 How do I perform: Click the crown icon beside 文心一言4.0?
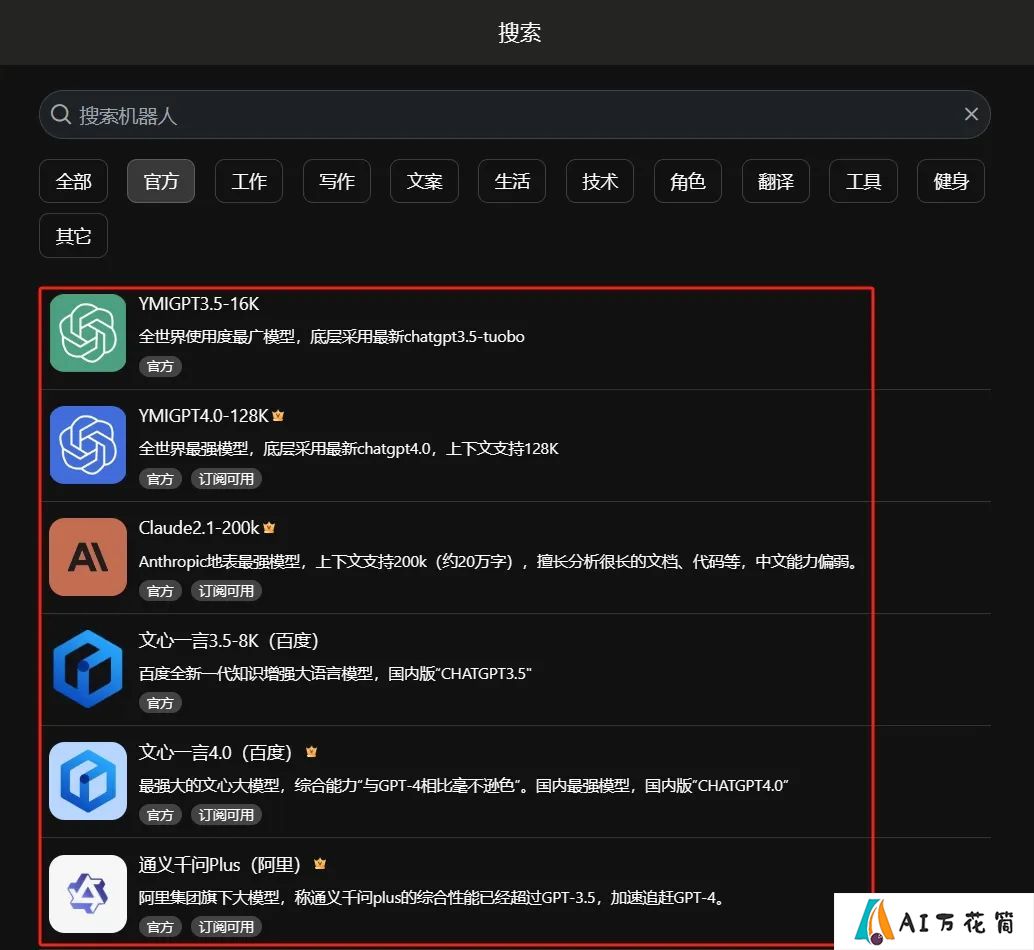click(311, 752)
